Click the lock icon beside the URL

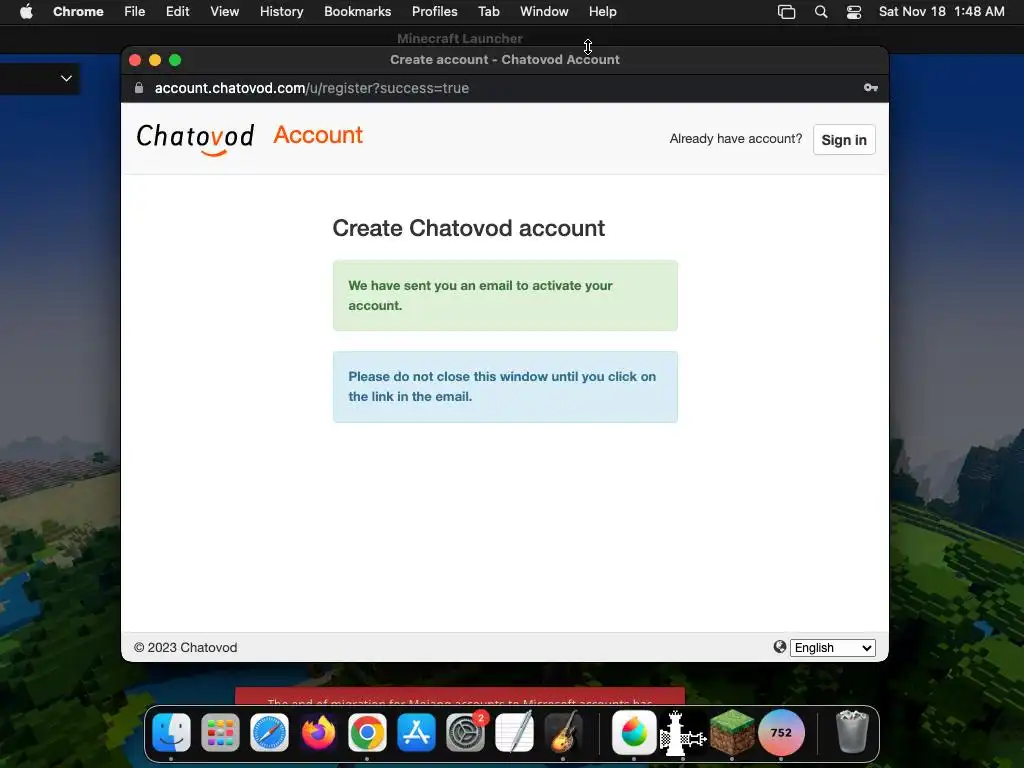pyautogui.click(x=138, y=88)
